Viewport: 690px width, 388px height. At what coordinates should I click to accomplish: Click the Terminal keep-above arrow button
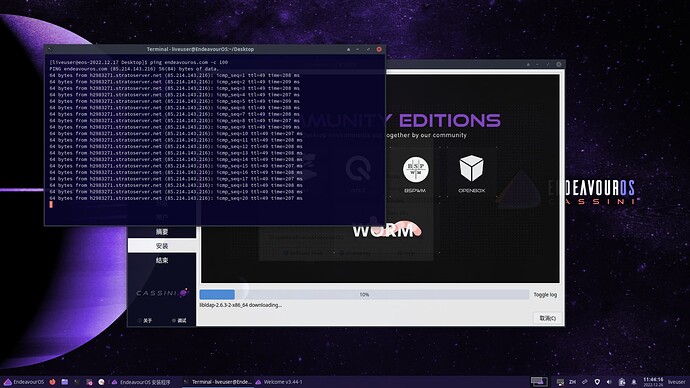(349, 49)
